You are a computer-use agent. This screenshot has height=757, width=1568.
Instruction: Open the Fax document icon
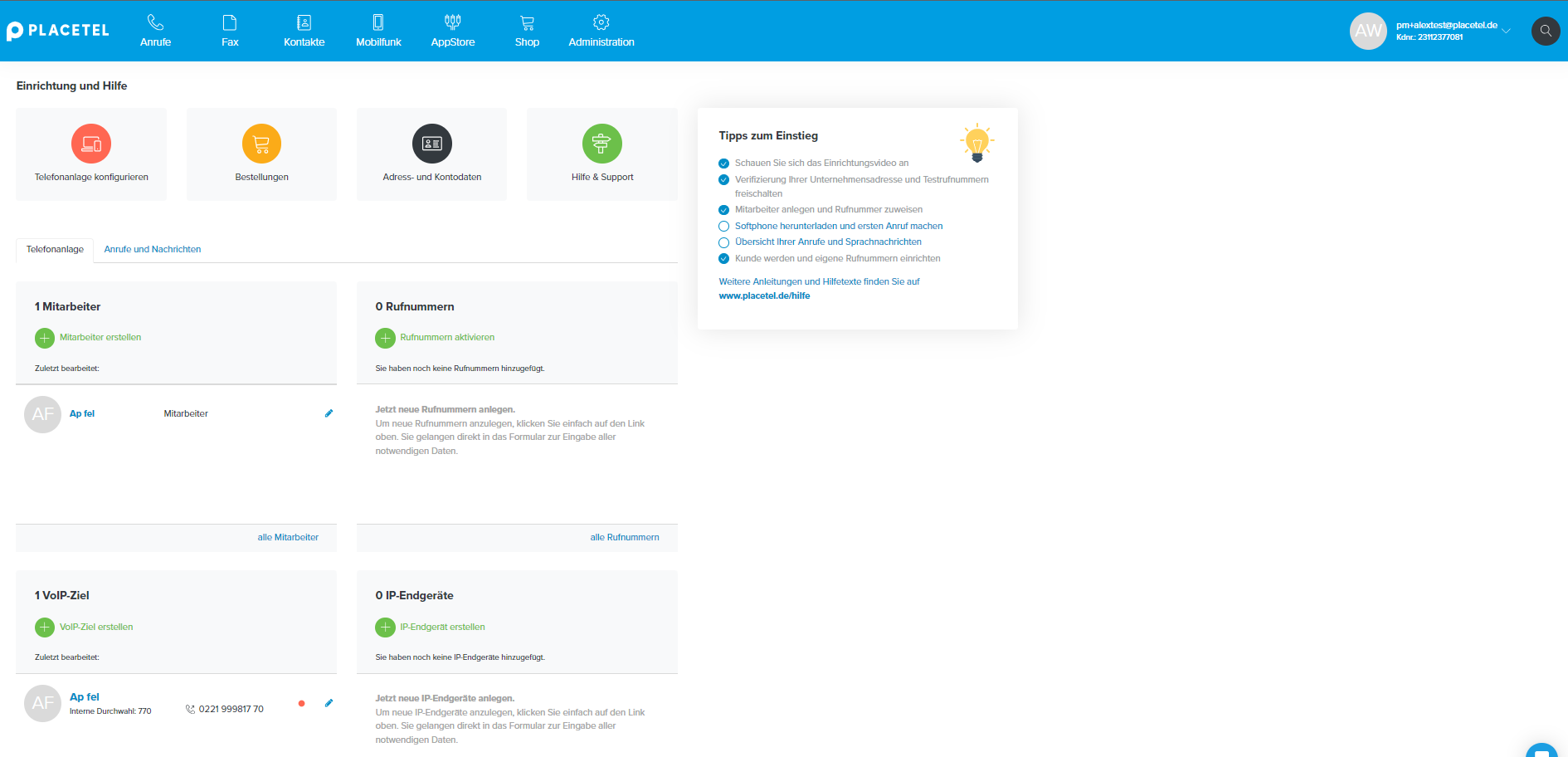[230, 22]
